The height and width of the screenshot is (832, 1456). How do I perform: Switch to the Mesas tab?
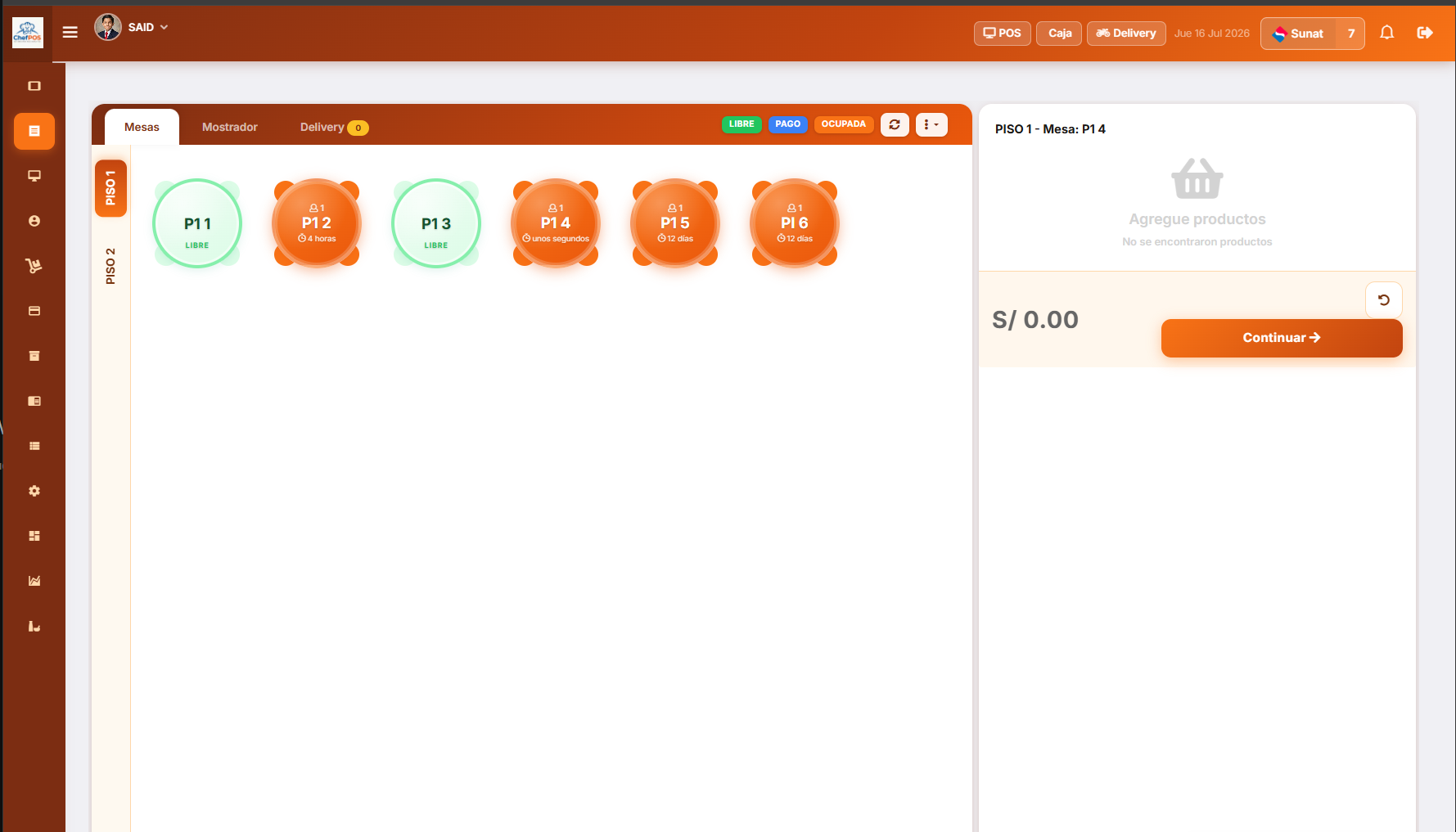click(x=142, y=127)
